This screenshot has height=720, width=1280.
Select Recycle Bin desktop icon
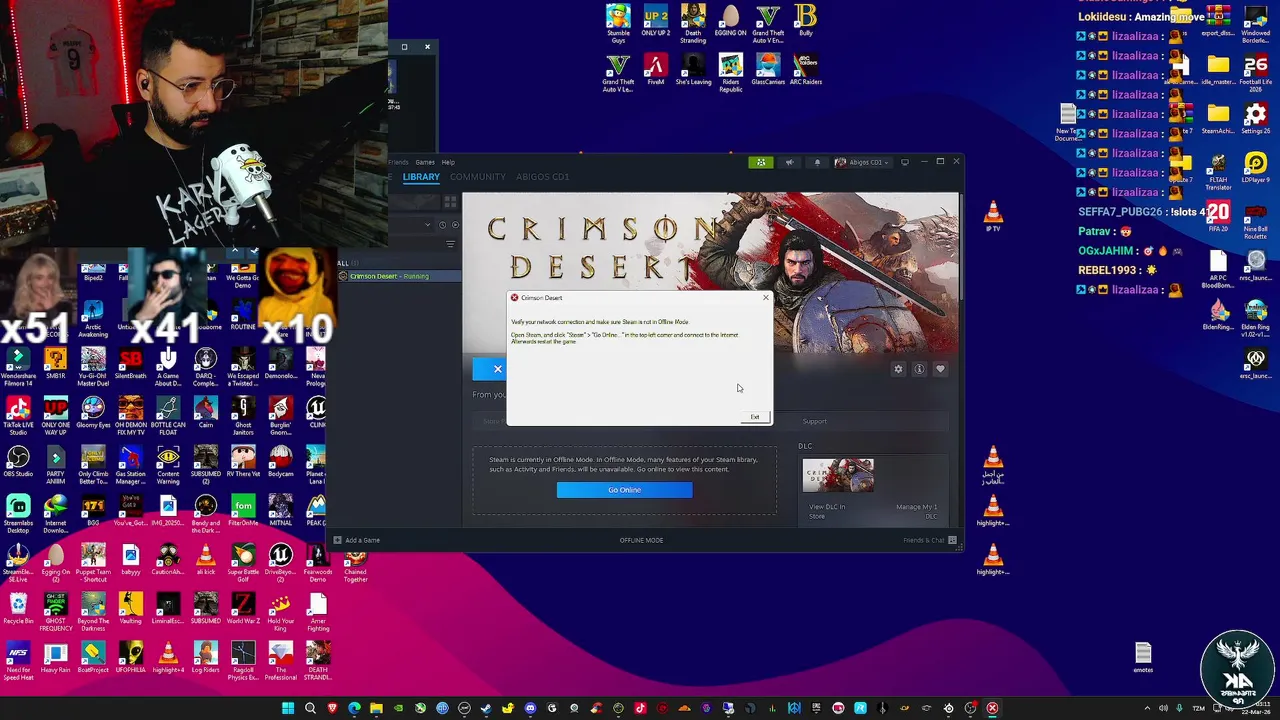18,609
